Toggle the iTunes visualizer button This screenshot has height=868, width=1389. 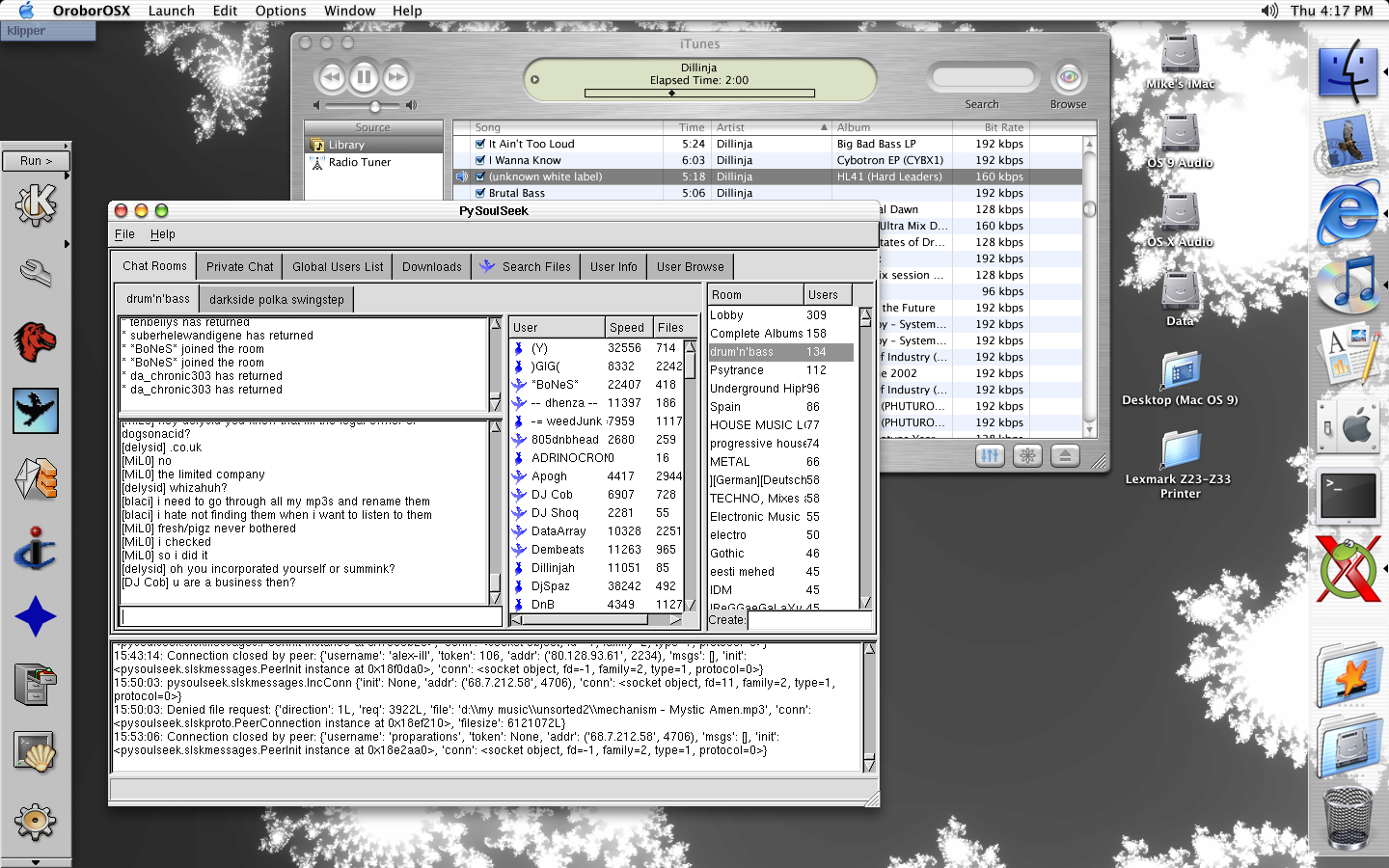(x=1027, y=456)
